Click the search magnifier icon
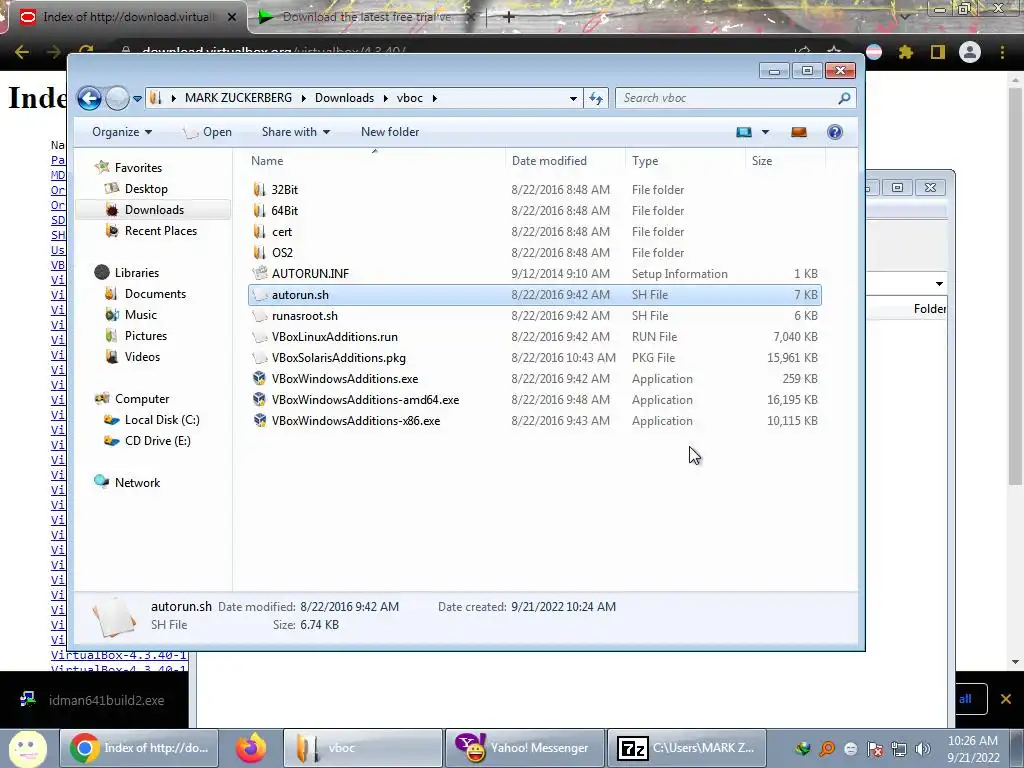This screenshot has height=768, width=1024. tap(844, 98)
